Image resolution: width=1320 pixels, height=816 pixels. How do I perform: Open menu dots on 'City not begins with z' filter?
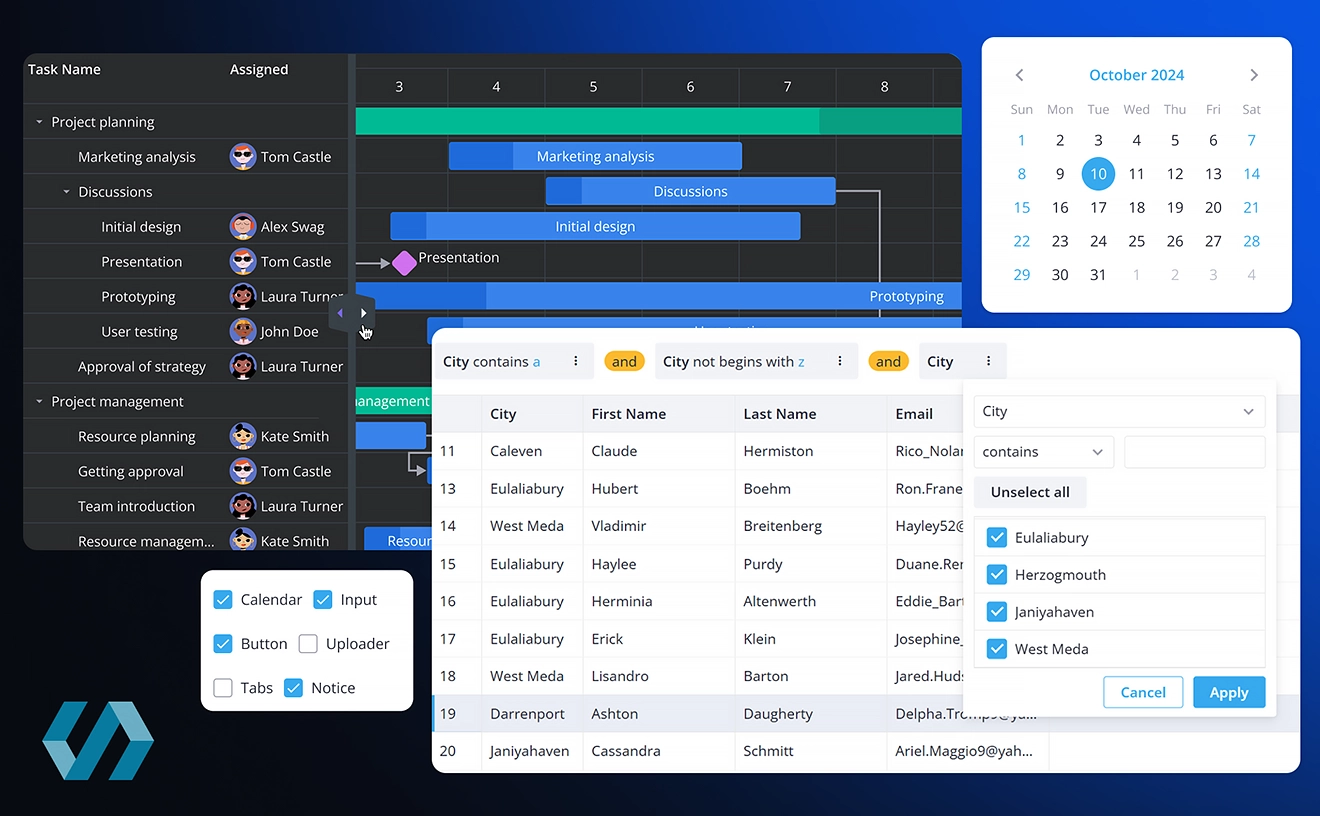pyautogui.click(x=840, y=361)
